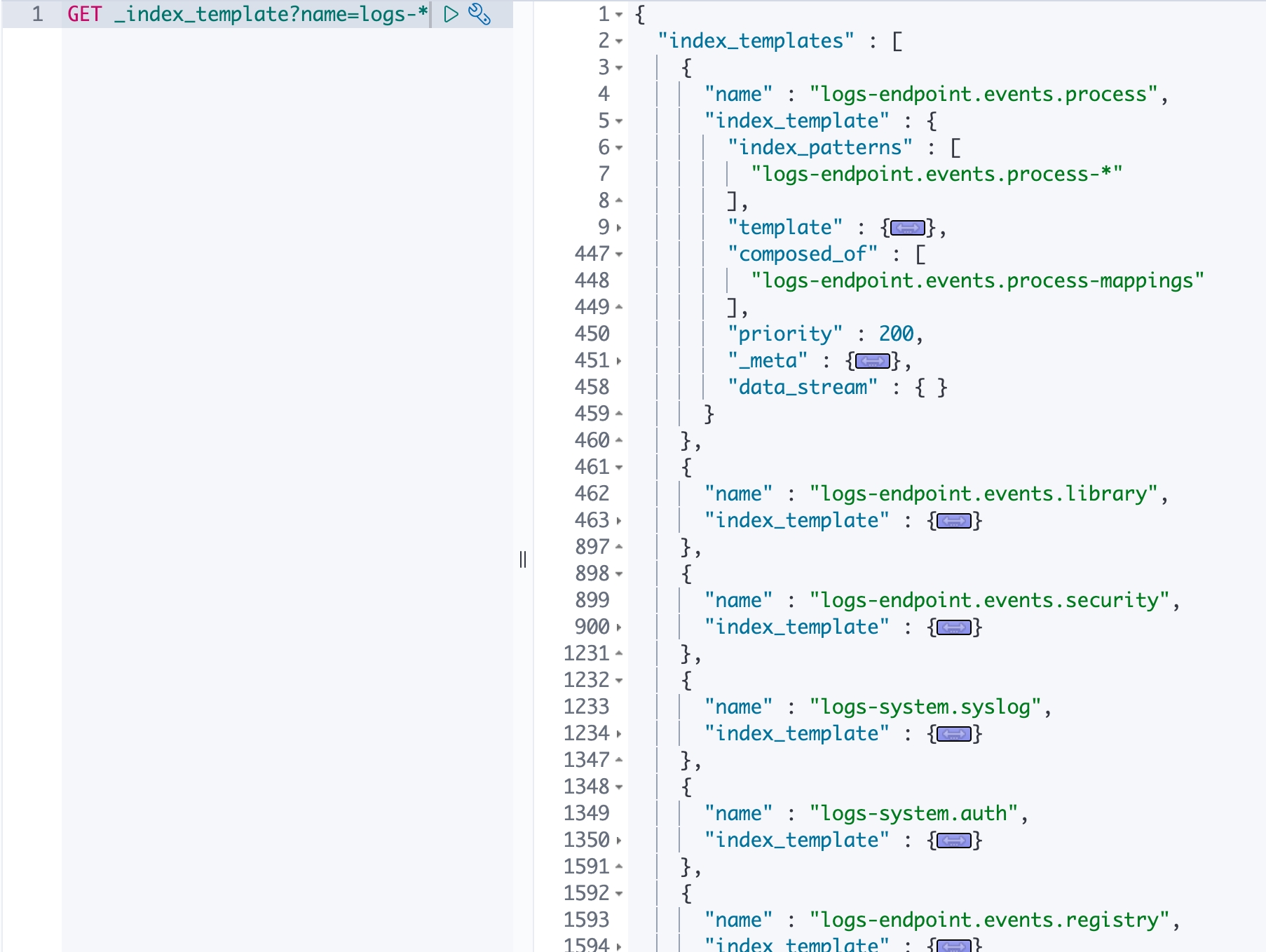Click the request text in the editor

(x=247, y=14)
